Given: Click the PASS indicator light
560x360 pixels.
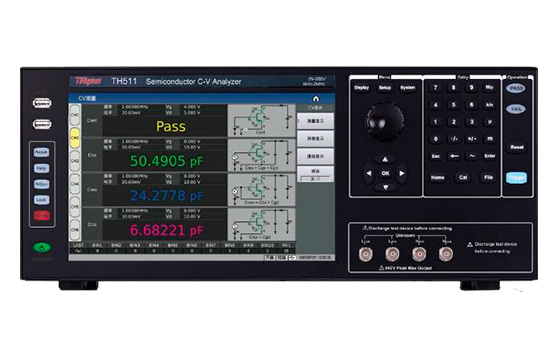Looking at the screenshot, I should (516, 88).
